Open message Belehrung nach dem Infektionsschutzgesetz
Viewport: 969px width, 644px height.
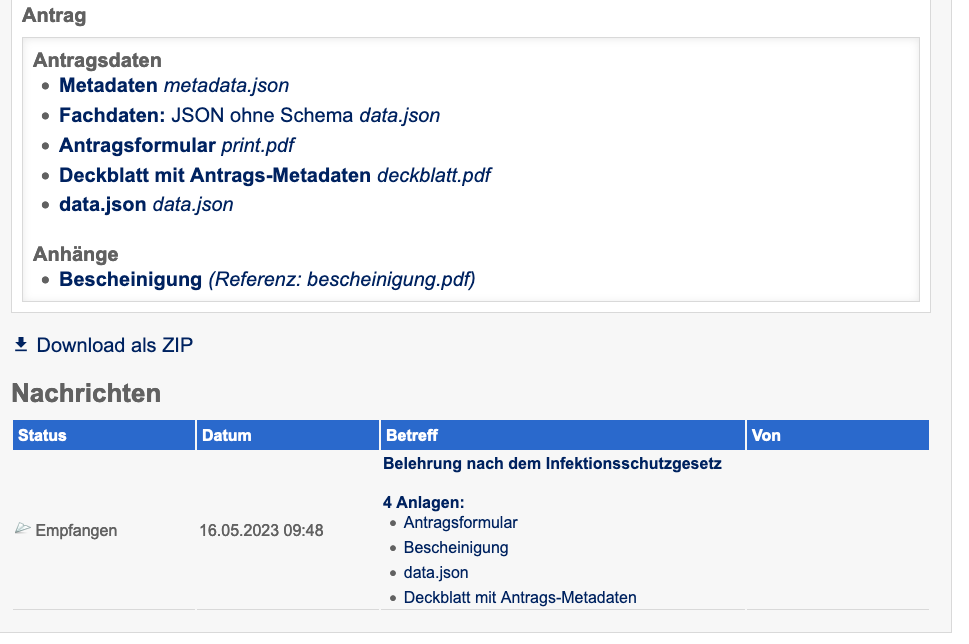[552, 464]
